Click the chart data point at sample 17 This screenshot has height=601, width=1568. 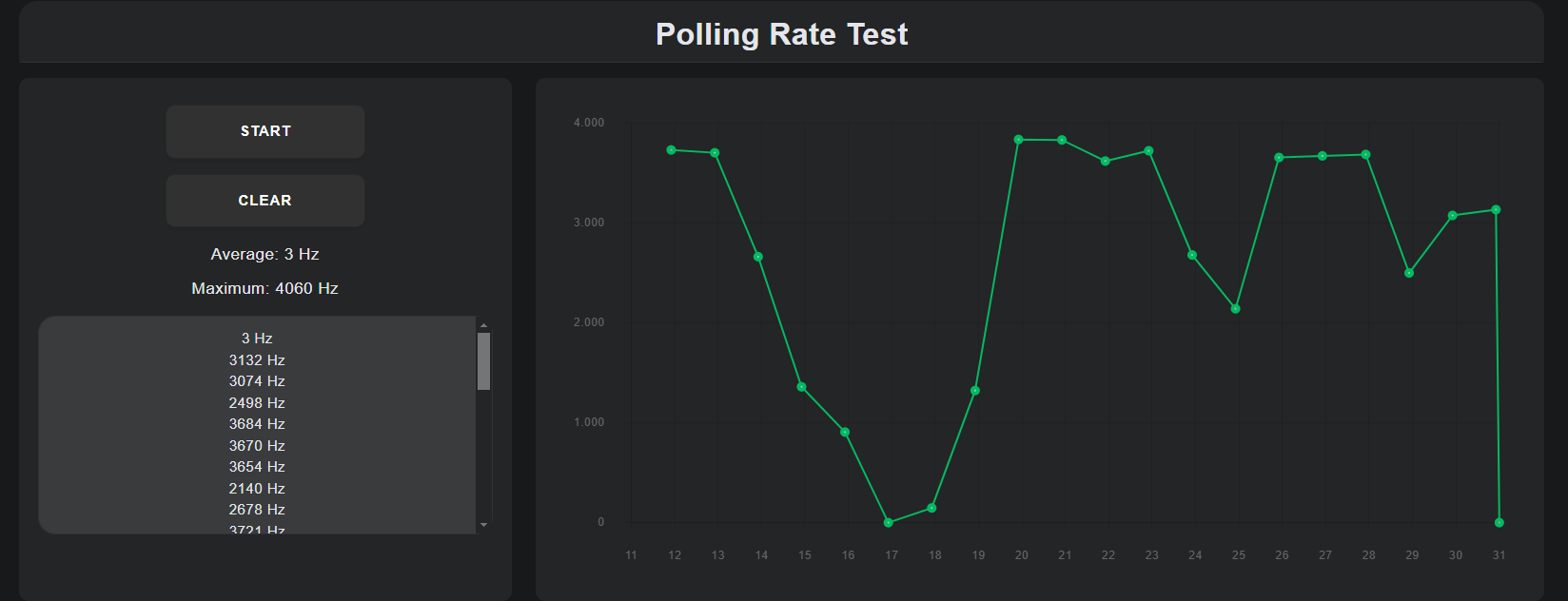click(x=889, y=523)
